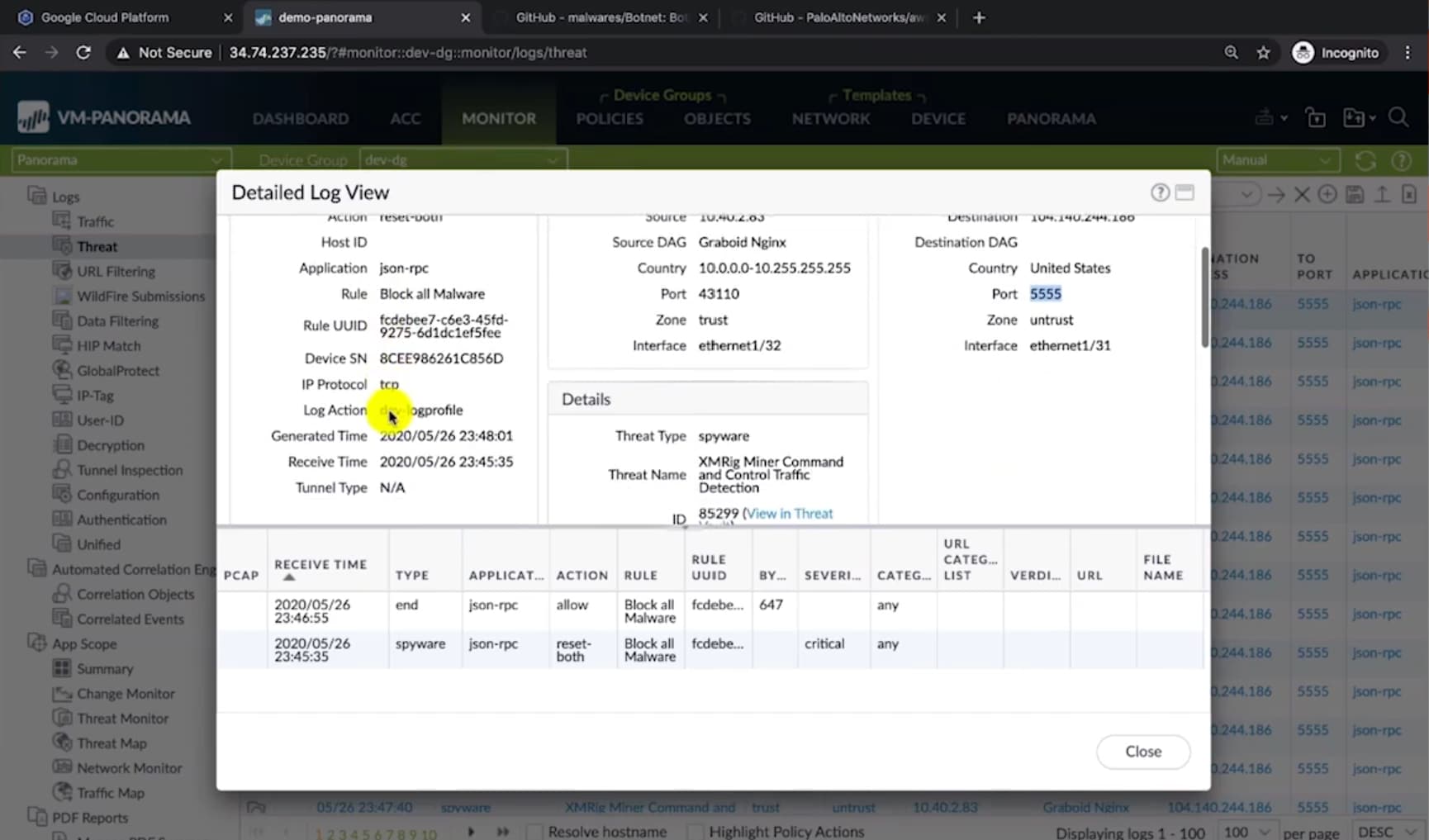Click the add filter plus icon
The image size is (1429, 840).
tap(1327, 194)
